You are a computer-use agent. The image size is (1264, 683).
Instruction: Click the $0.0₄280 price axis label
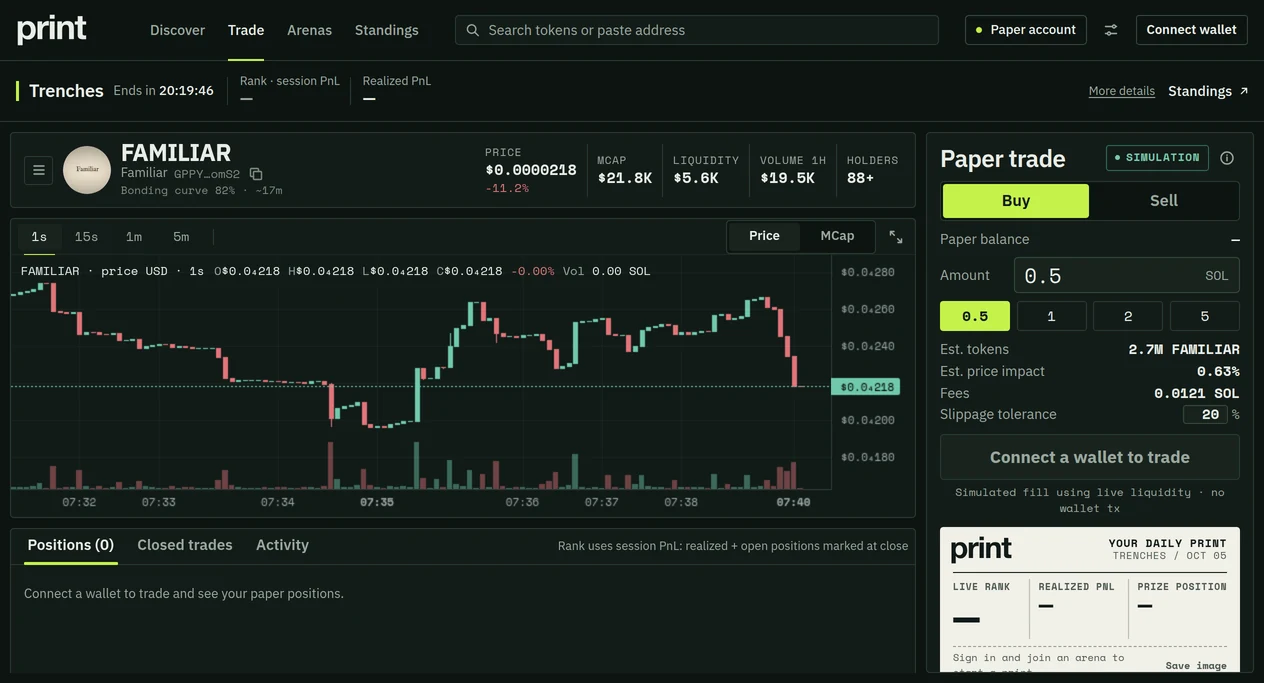pos(868,272)
